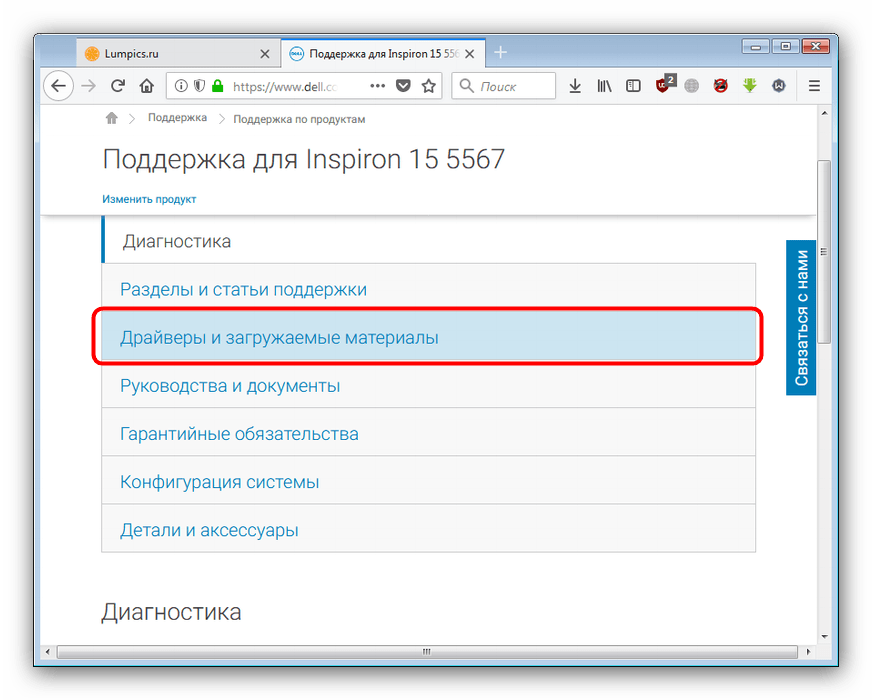Click the Изменить продукт link
The height and width of the screenshot is (700, 872).
(x=149, y=199)
